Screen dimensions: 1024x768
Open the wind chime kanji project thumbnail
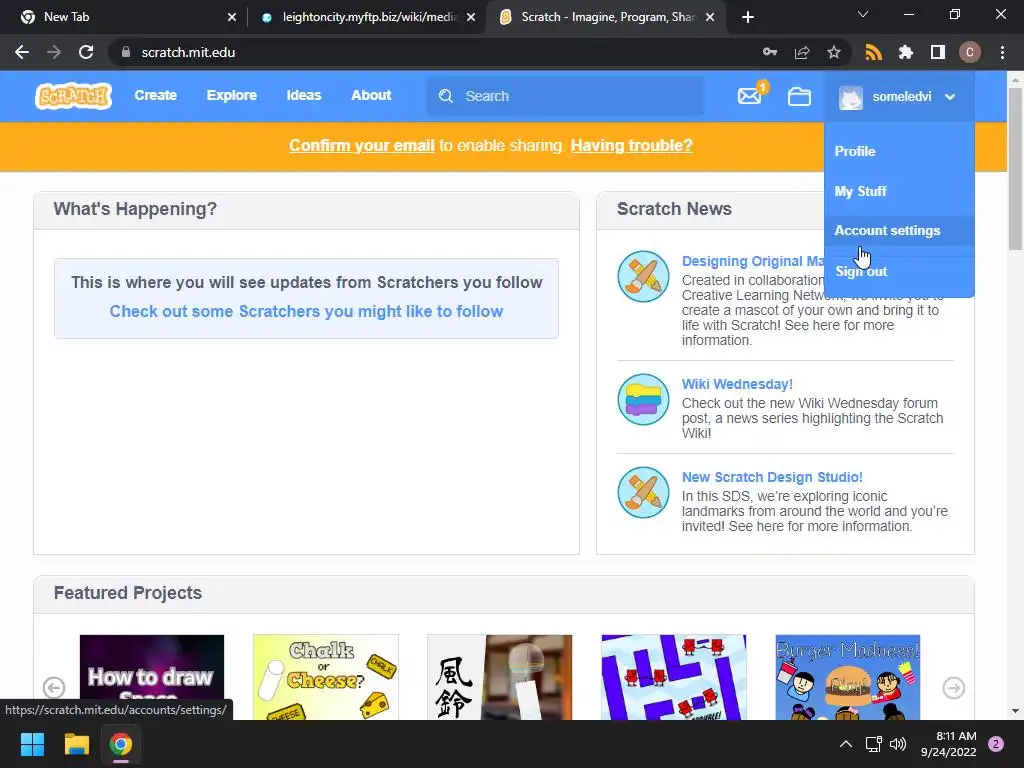[500, 677]
